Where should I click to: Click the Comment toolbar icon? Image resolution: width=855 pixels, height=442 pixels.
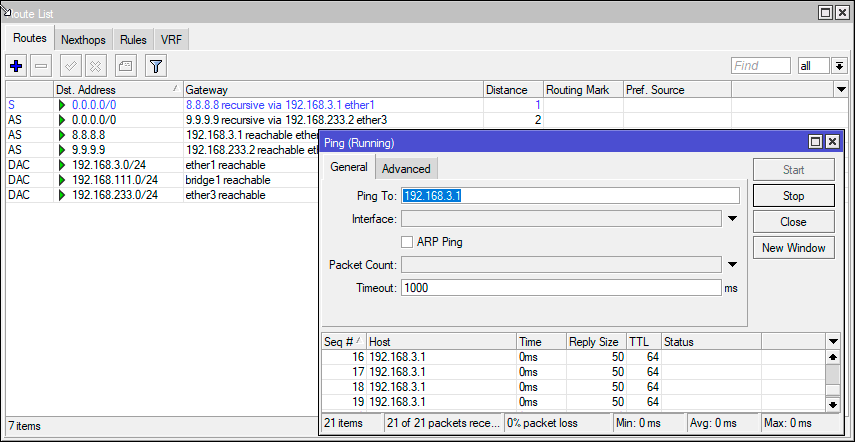125,66
